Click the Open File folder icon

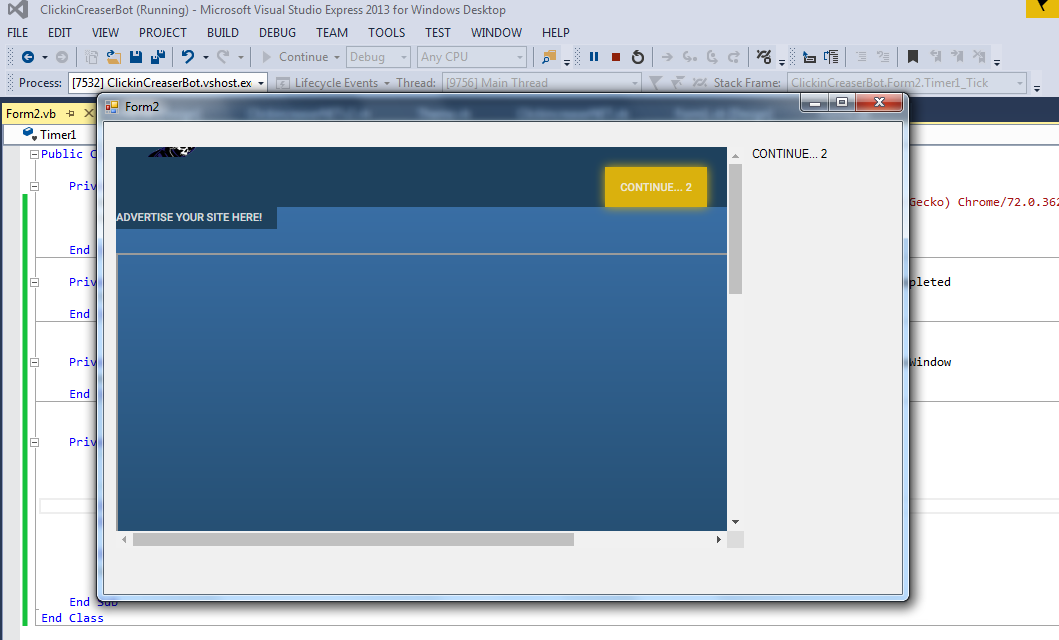113,57
